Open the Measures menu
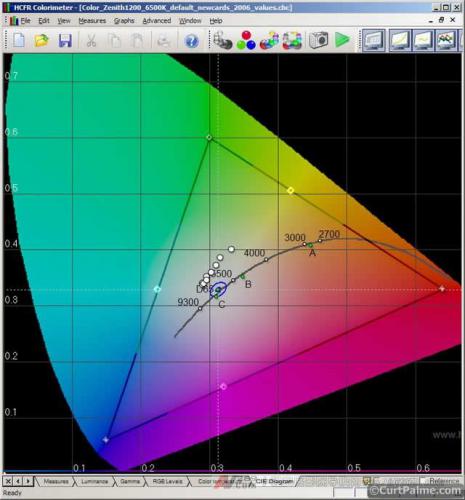The width and height of the screenshot is (465, 500). 92,21
